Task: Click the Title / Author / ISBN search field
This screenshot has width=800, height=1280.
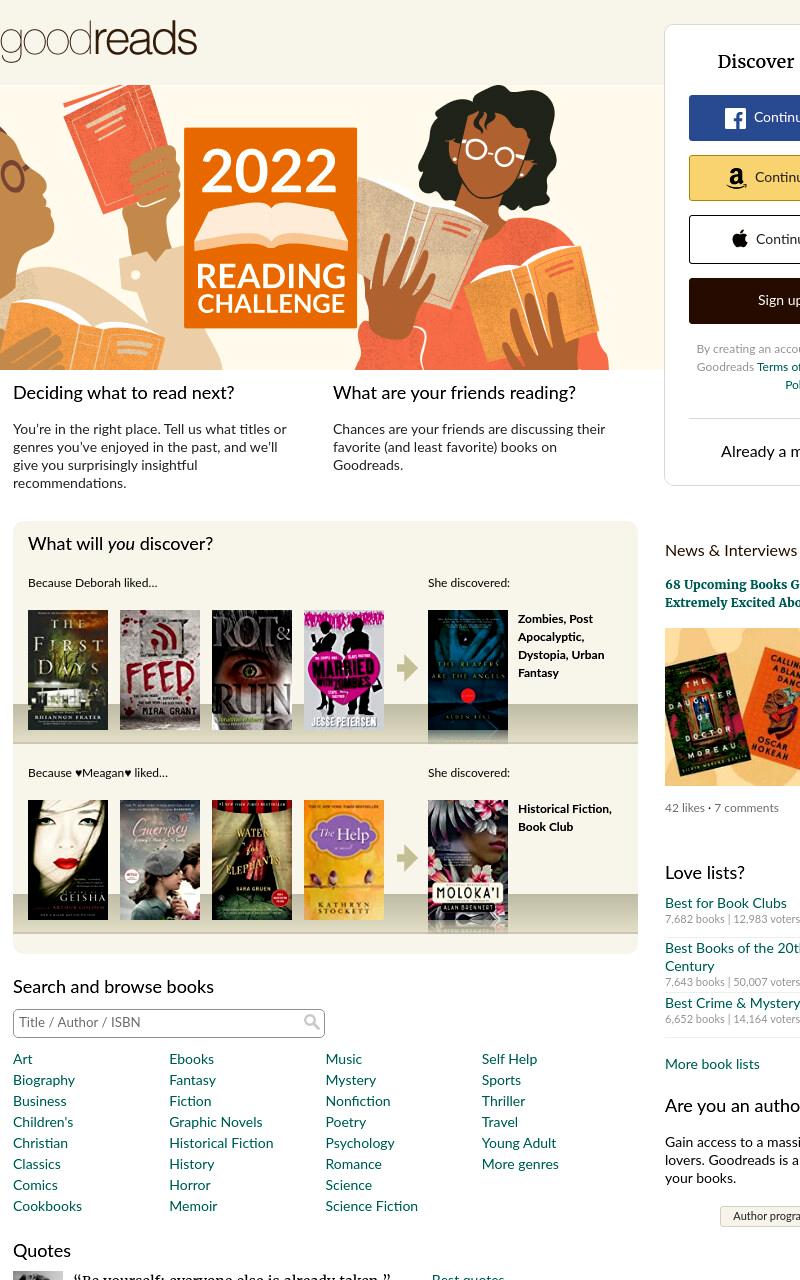Action: coord(169,1023)
